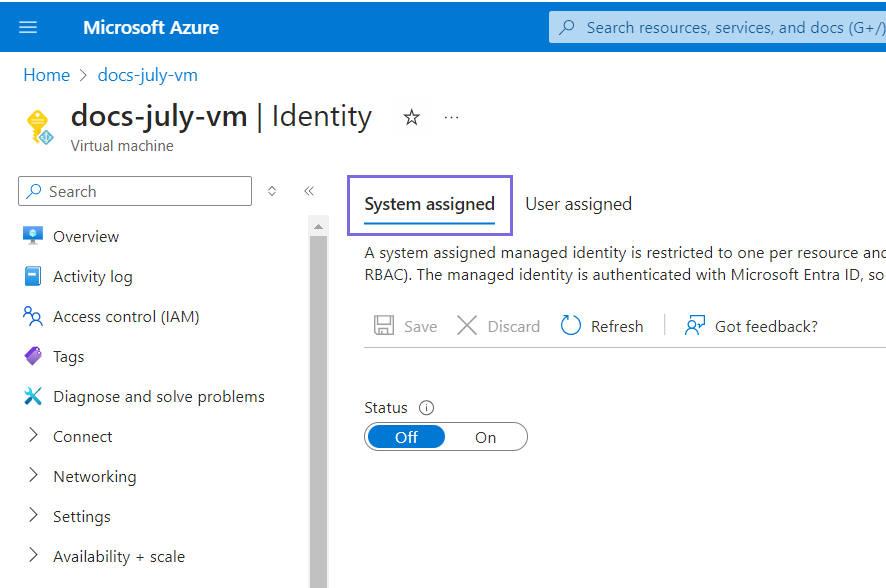Screen dimensions: 886x588
Task: Open the more options ellipsis
Action: [451, 118]
